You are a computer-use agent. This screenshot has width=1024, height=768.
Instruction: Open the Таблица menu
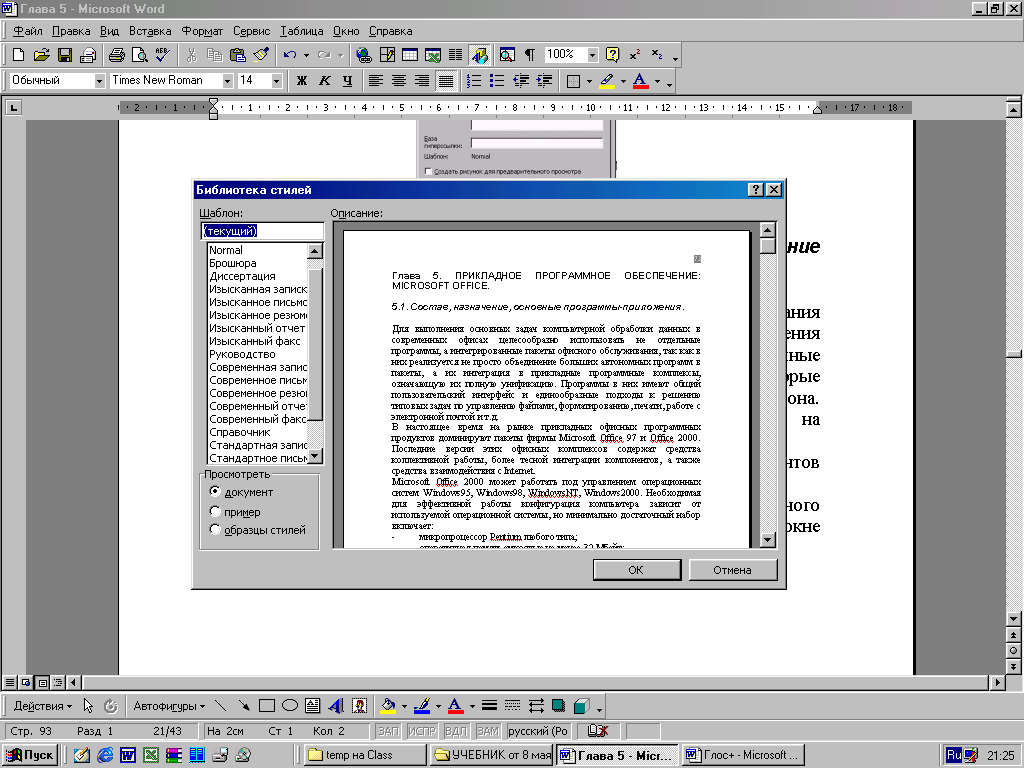(302, 31)
